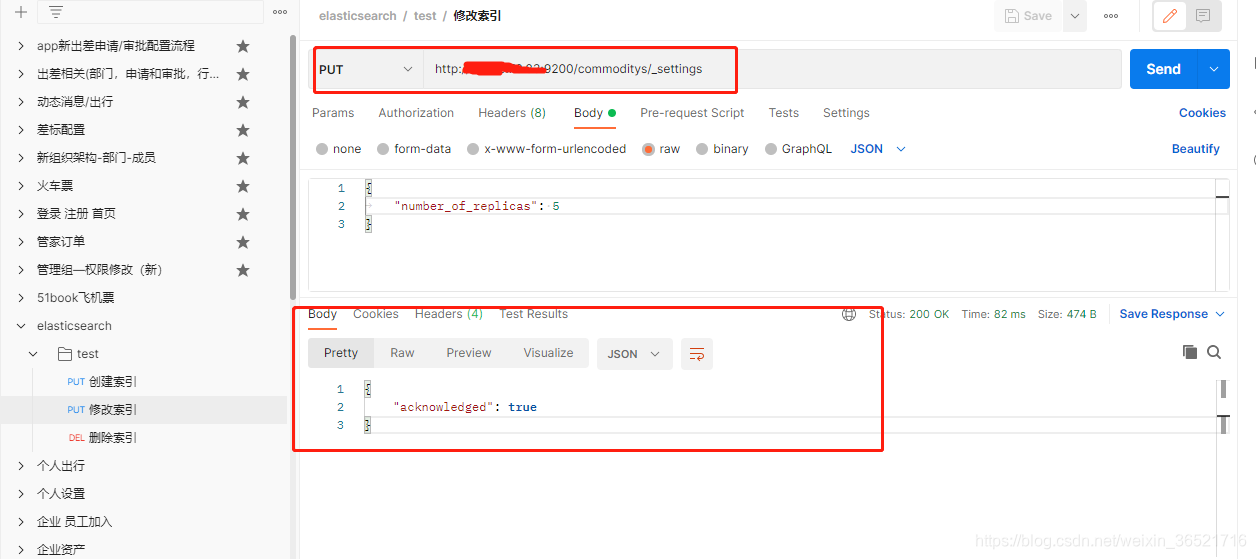
Task: Open response Headers (4) tab
Action: [x=449, y=314]
